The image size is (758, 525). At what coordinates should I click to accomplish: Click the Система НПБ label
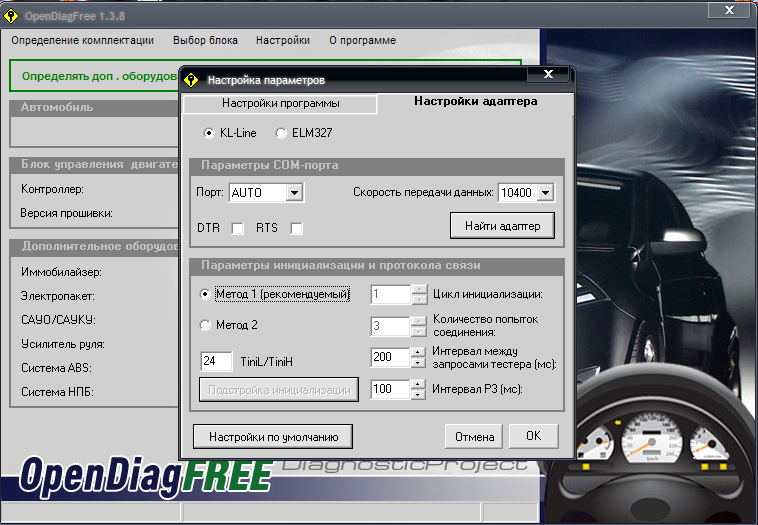click(57, 392)
